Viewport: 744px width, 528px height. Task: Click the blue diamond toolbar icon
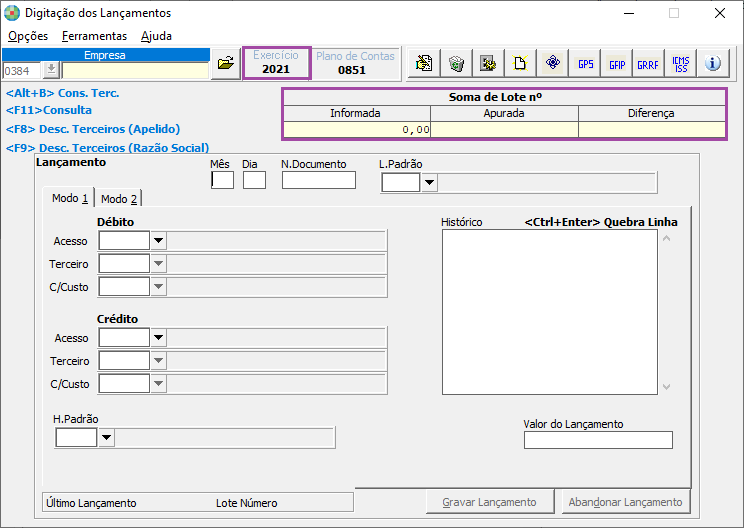coord(553,63)
